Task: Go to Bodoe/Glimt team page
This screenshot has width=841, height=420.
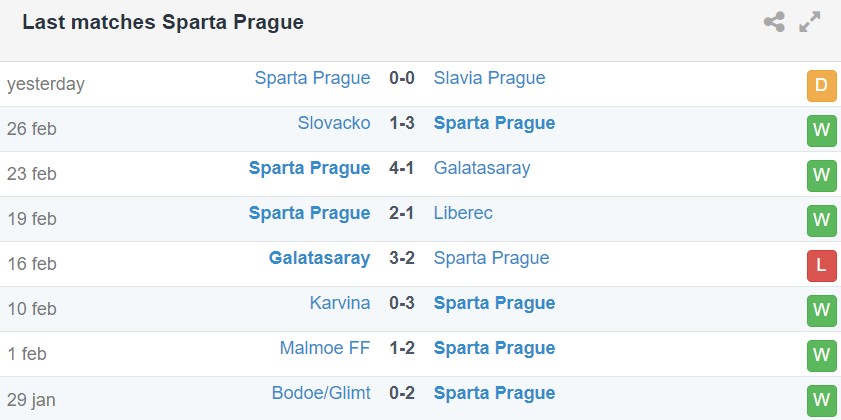Action: (x=321, y=393)
